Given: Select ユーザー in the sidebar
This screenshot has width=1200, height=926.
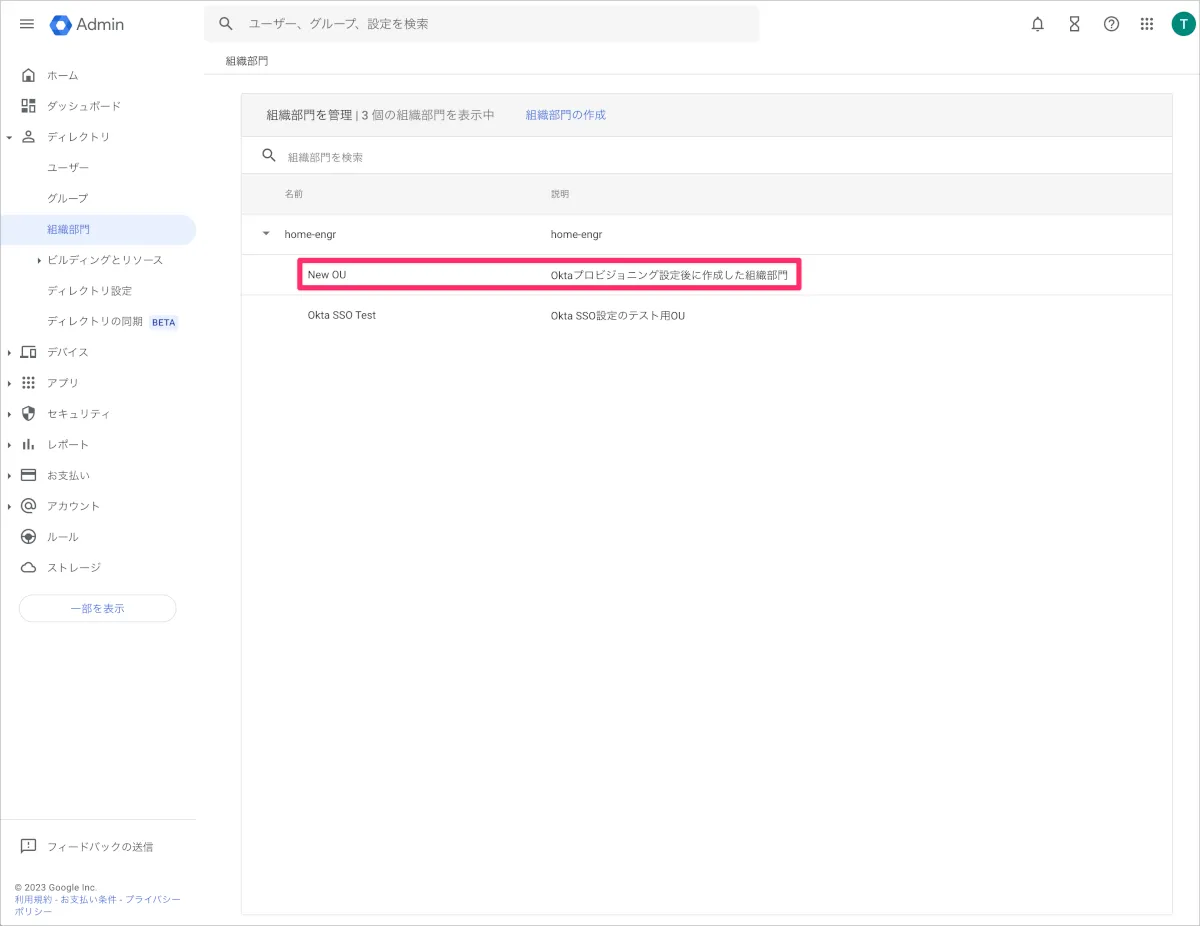Looking at the screenshot, I should click(x=68, y=168).
